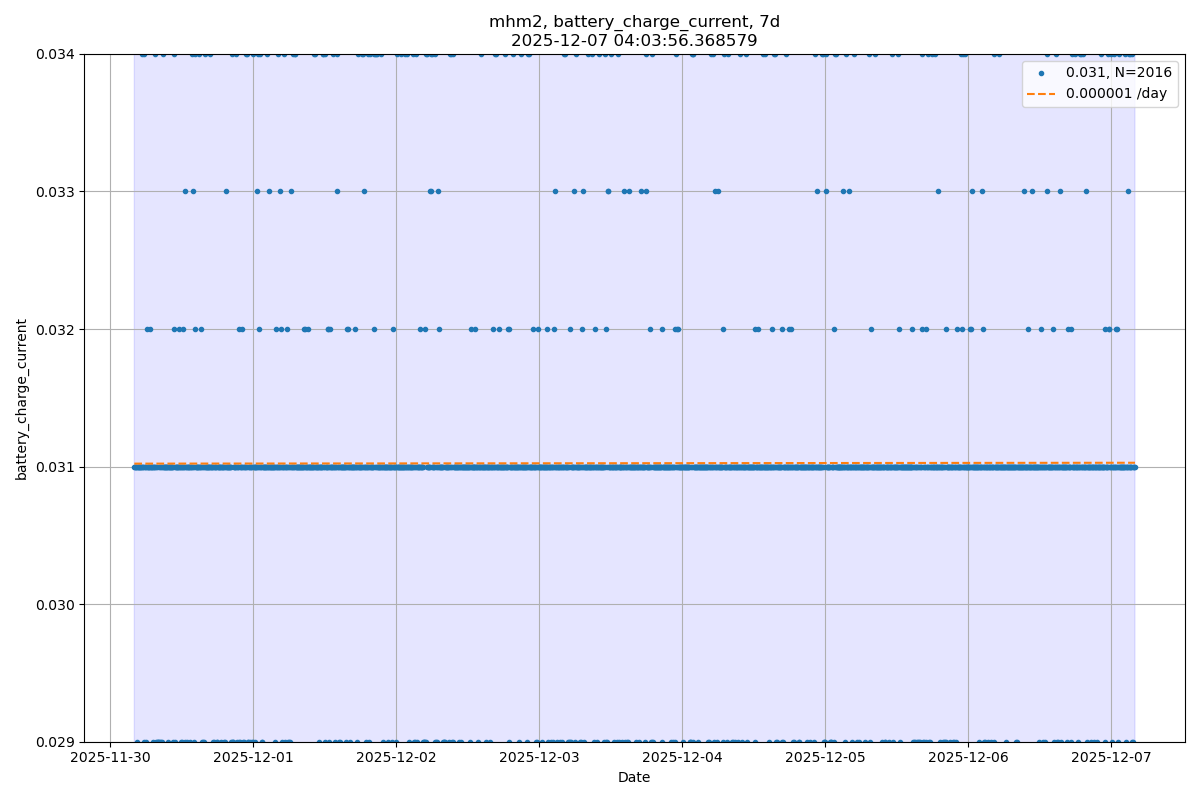Click the blue dot marker in the legend
This screenshot has height=800, width=1200.
[1041, 73]
